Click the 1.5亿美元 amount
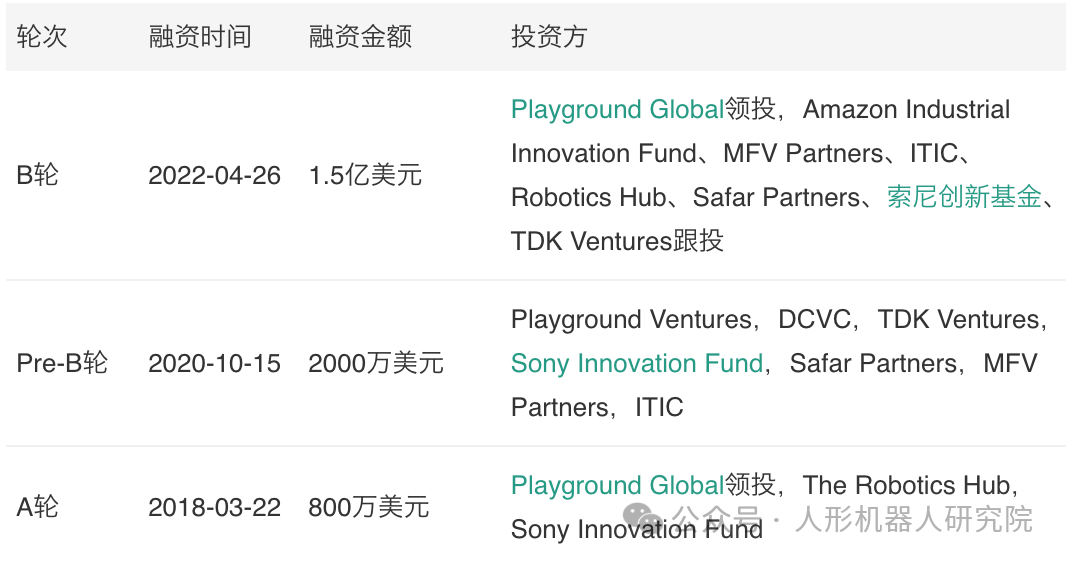The width and height of the screenshot is (1066, 562). 365,175
